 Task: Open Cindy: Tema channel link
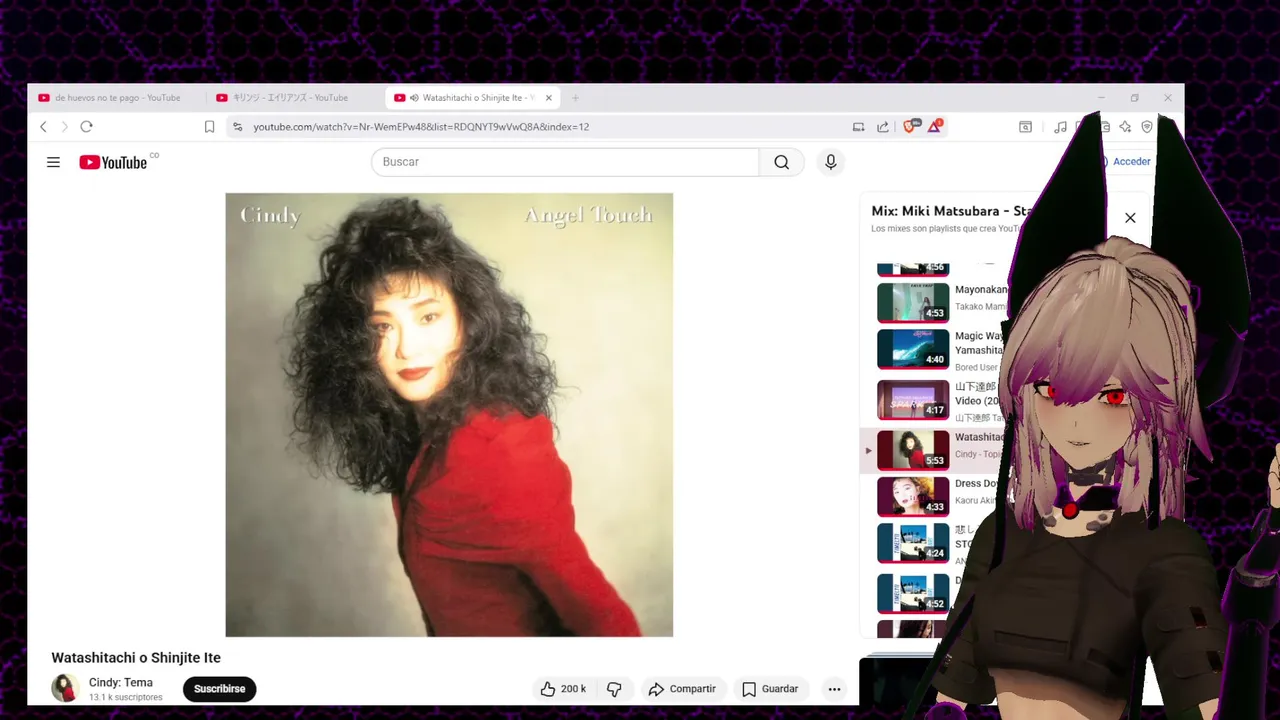click(x=120, y=682)
